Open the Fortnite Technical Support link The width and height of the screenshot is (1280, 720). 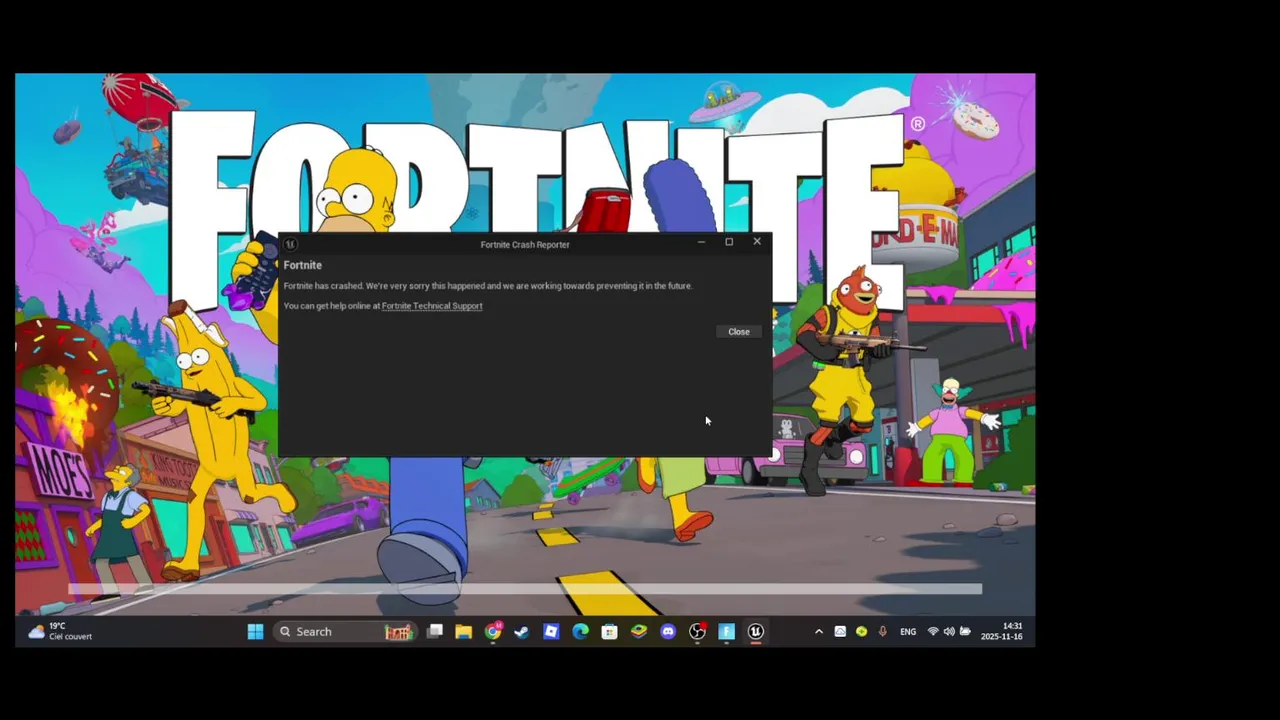432,306
